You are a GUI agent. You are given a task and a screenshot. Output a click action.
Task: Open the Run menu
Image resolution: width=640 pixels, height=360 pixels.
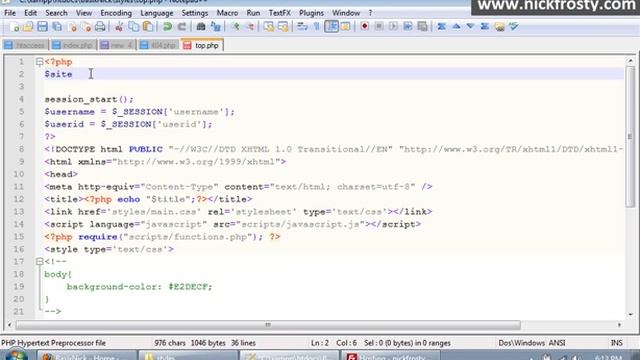coord(253,13)
